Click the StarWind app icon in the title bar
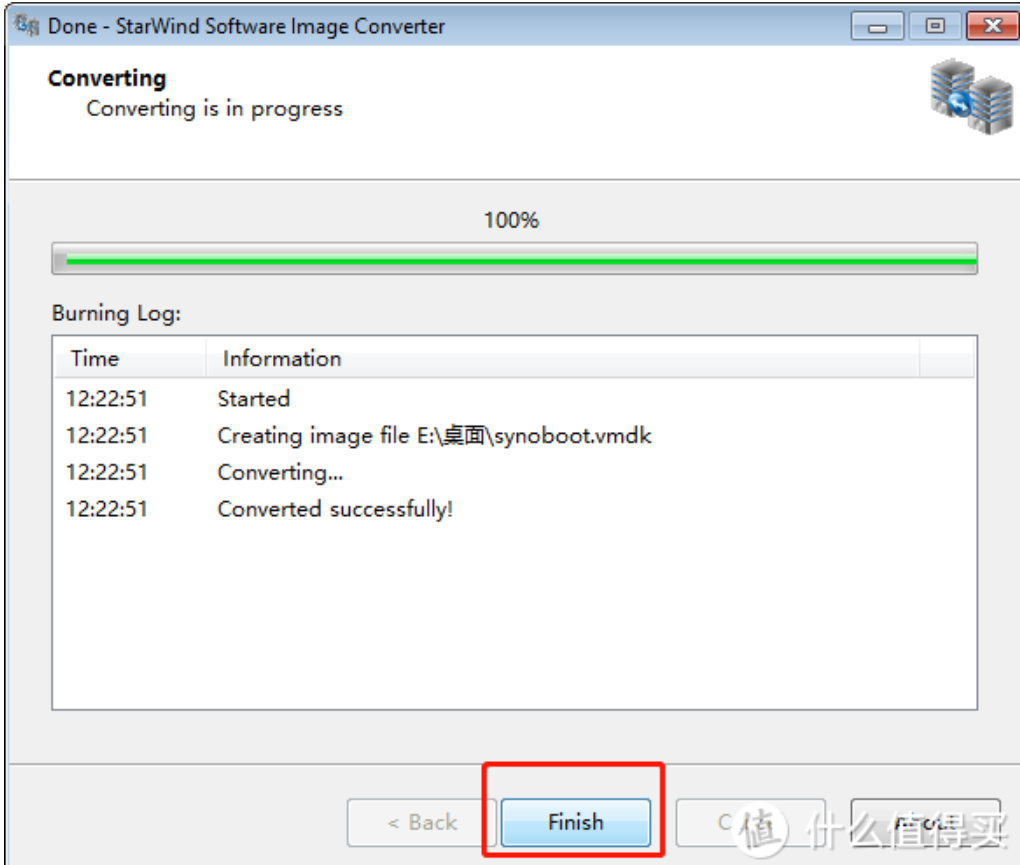The width and height of the screenshot is (1020, 865). coord(27,26)
